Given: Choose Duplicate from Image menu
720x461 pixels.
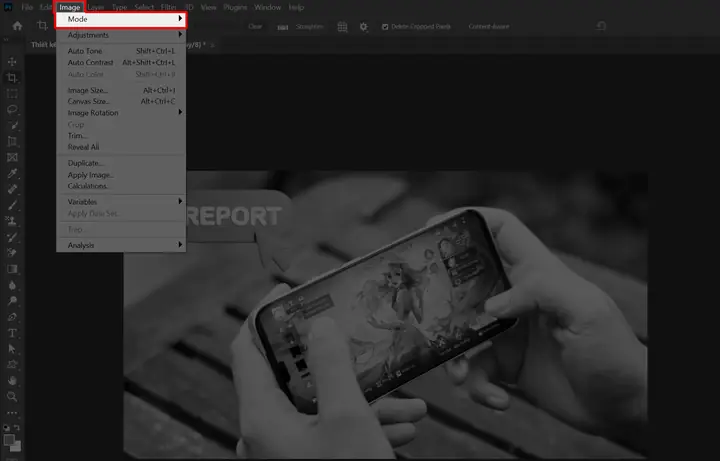Looking at the screenshot, I should [121, 163].
